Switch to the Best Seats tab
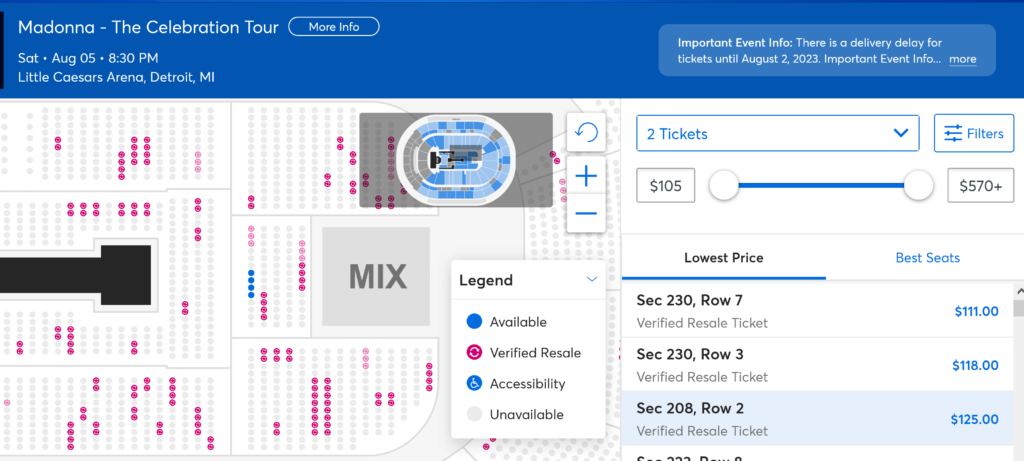This screenshot has width=1024, height=461. 927,258
